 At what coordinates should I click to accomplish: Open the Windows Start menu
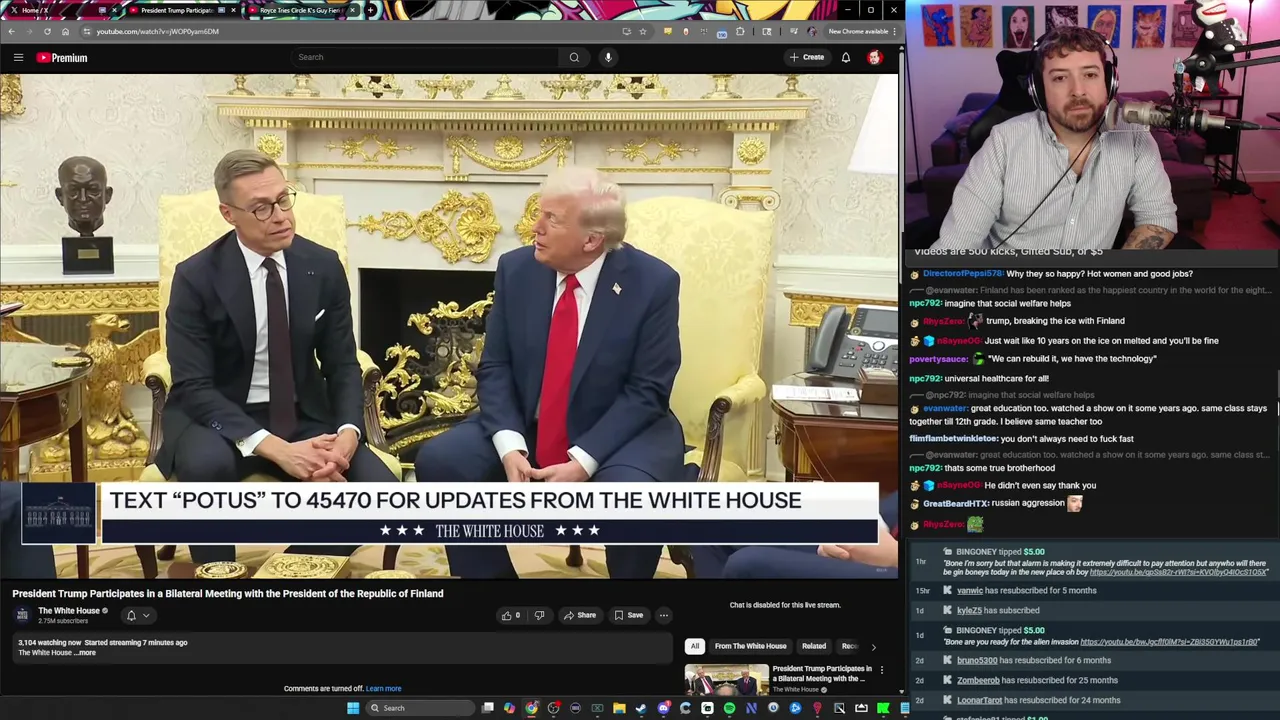(352, 708)
